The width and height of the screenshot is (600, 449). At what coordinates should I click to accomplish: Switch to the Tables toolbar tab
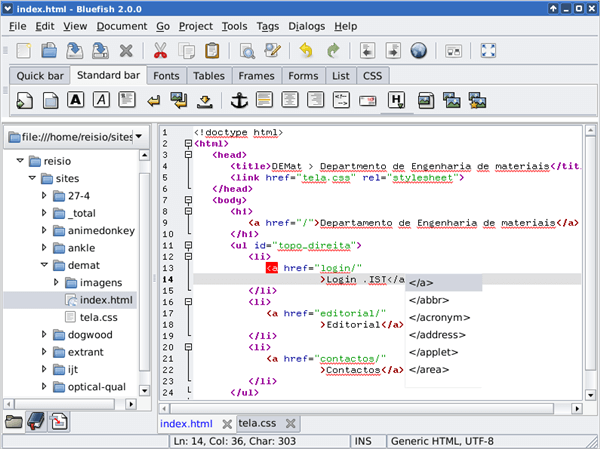[209, 75]
